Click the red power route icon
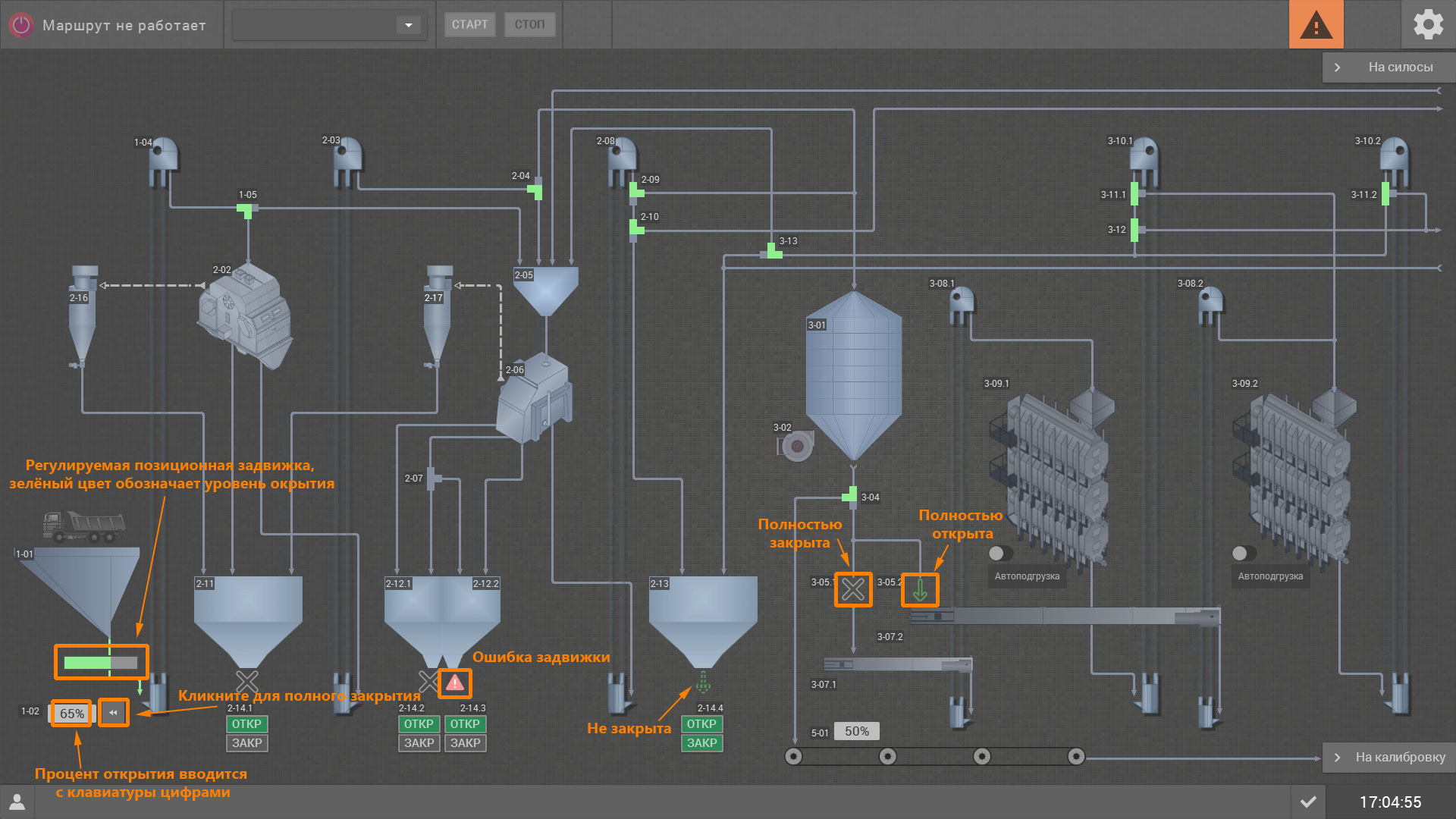 coord(21,25)
